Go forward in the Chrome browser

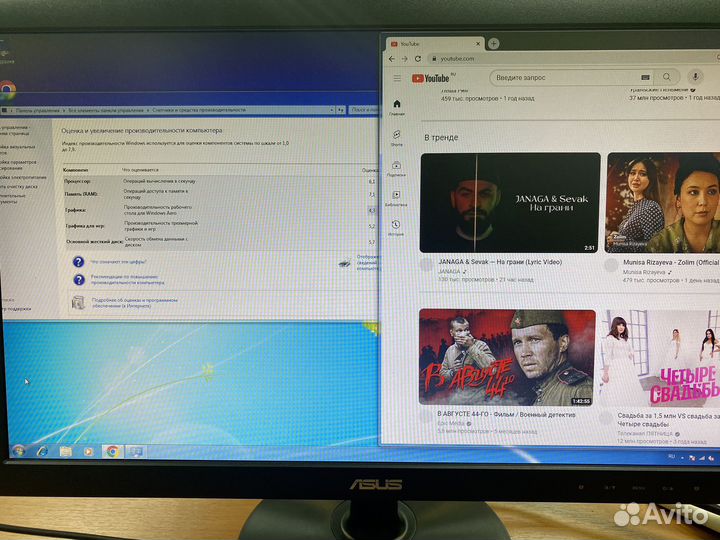[405, 59]
